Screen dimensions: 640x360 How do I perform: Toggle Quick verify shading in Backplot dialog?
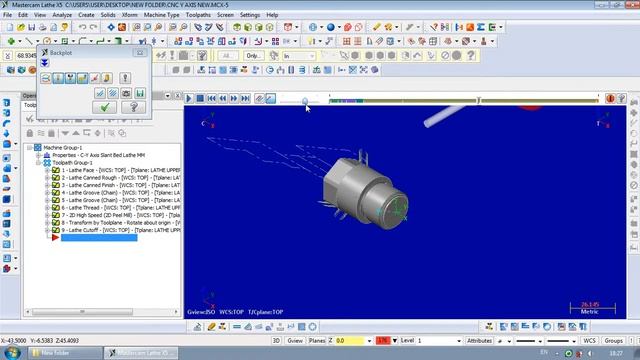[x=107, y=78]
